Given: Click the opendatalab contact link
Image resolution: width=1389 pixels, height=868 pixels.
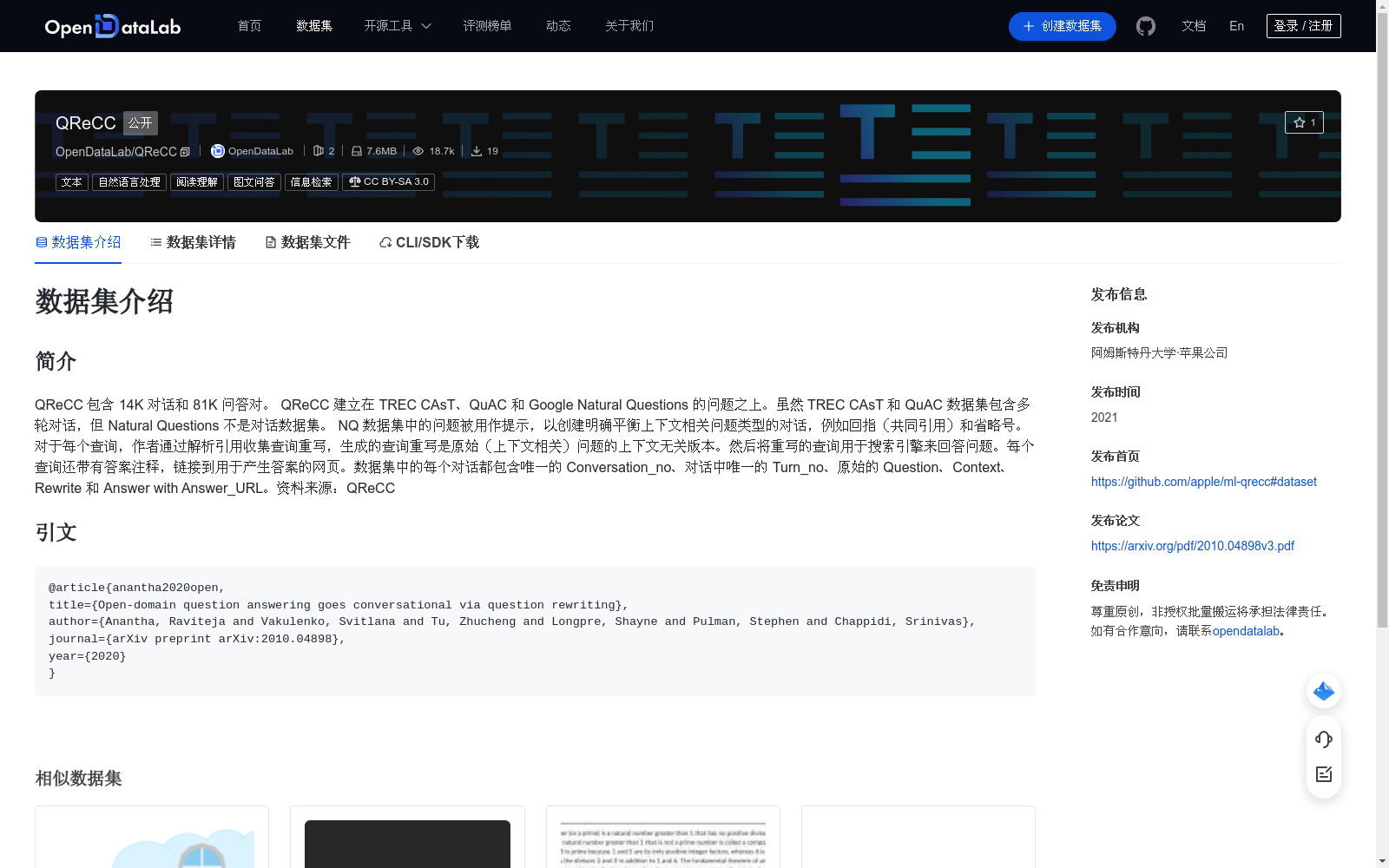Looking at the screenshot, I should click(x=1246, y=631).
